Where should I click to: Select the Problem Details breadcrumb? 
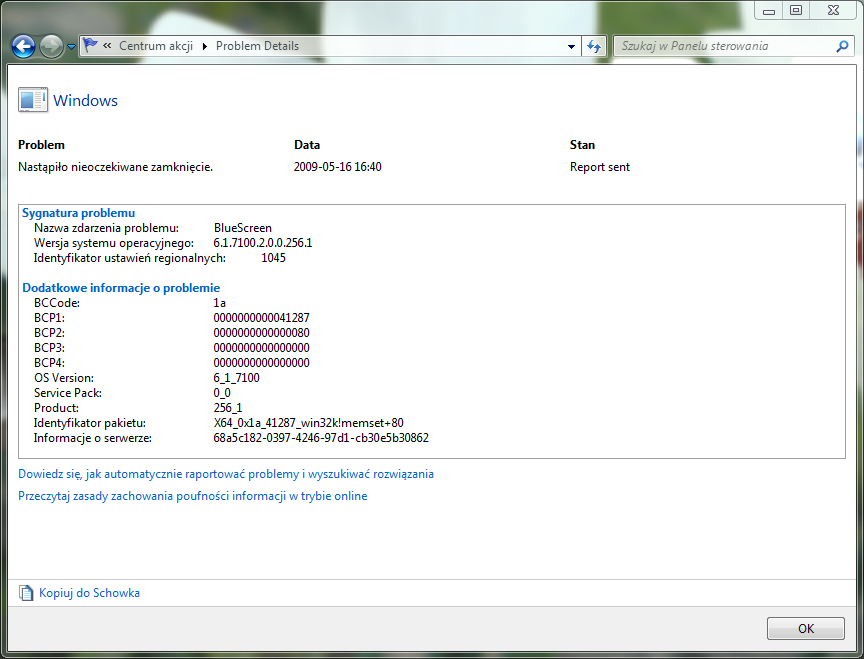tap(257, 46)
